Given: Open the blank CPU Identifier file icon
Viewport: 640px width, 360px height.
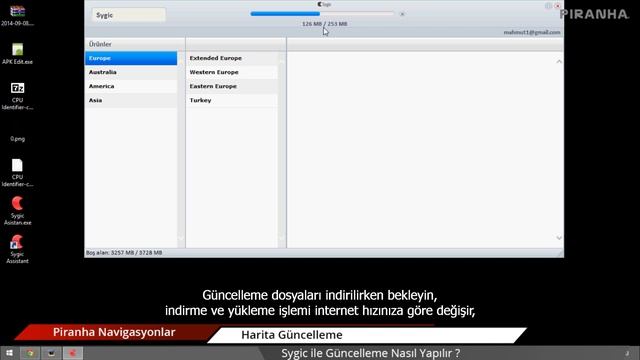Looking at the screenshot, I should click(18, 173).
